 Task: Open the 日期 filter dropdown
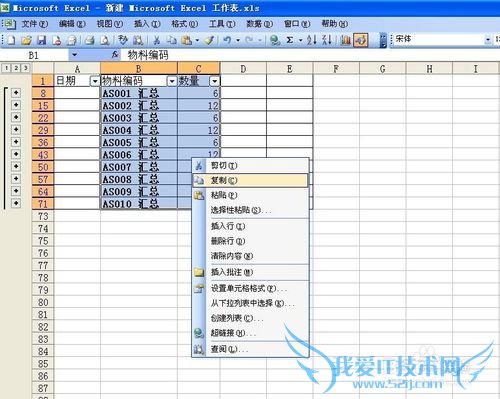(x=95, y=81)
